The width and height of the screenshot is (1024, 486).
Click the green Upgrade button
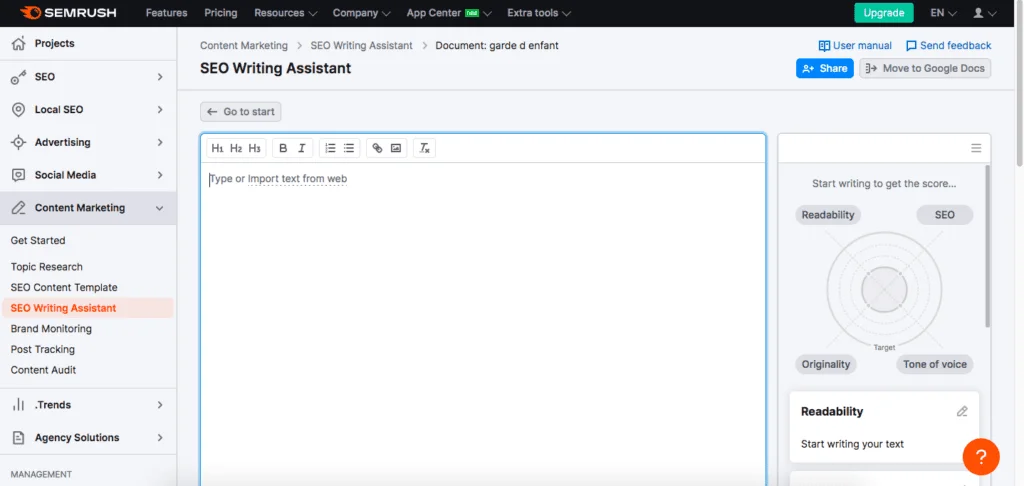[884, 13]
